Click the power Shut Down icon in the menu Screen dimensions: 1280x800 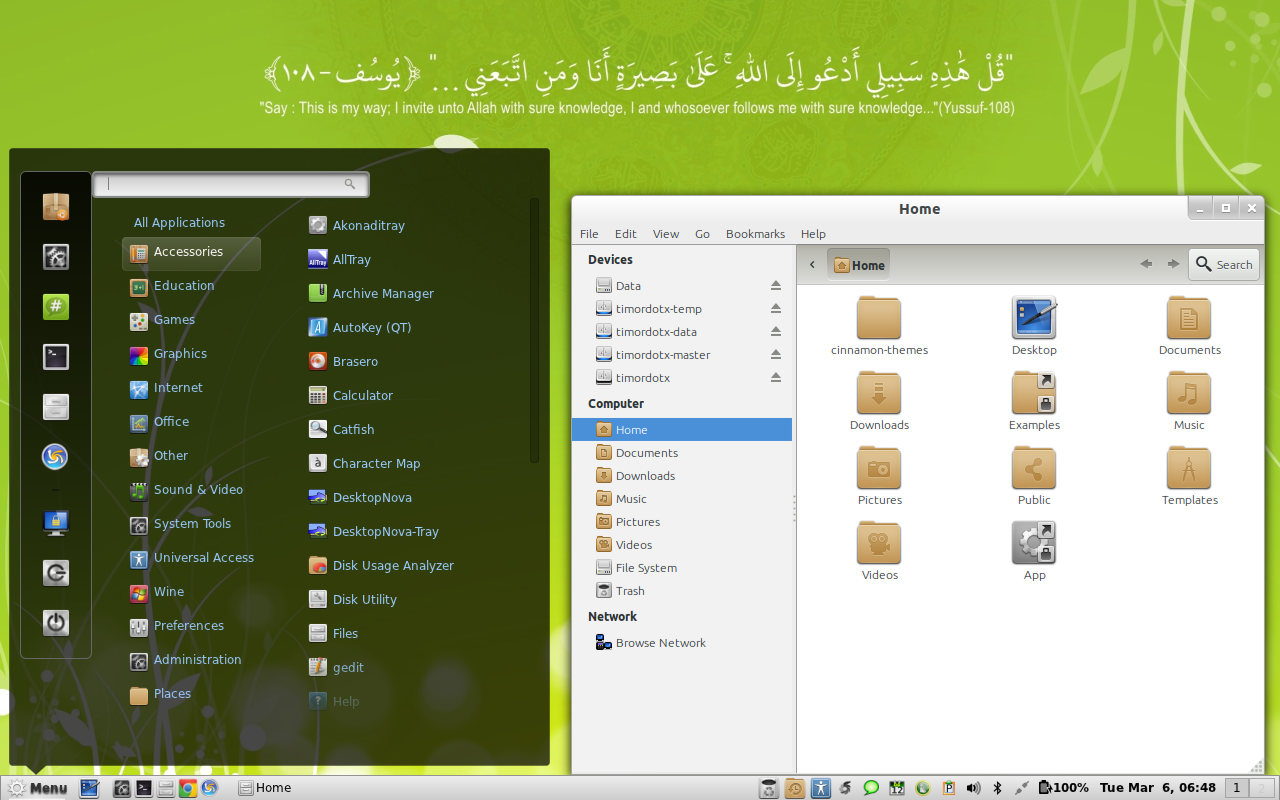pyautogui.click(x=56, y=623)
